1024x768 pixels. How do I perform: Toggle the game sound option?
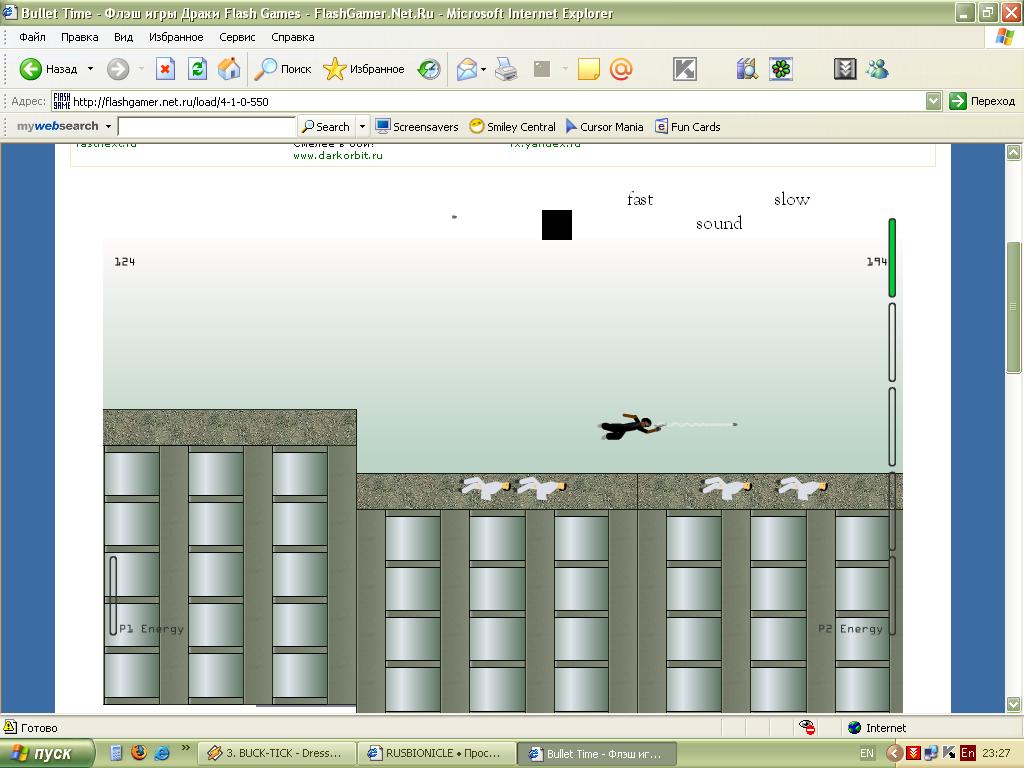[719, 223]
